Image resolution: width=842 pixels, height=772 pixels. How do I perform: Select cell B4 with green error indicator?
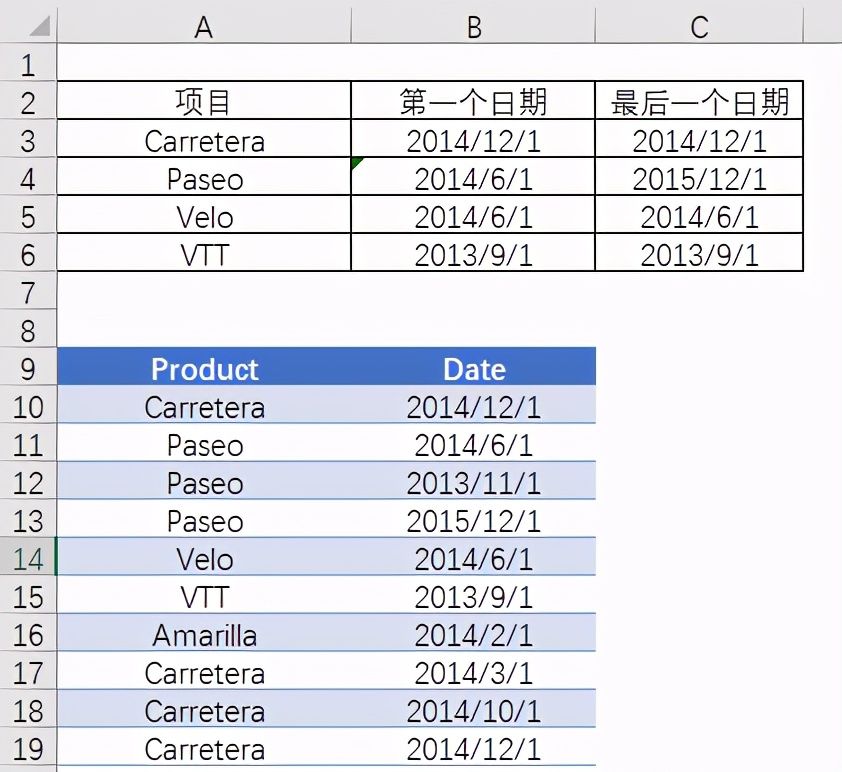pyautogui.click(x=473, y=178)
